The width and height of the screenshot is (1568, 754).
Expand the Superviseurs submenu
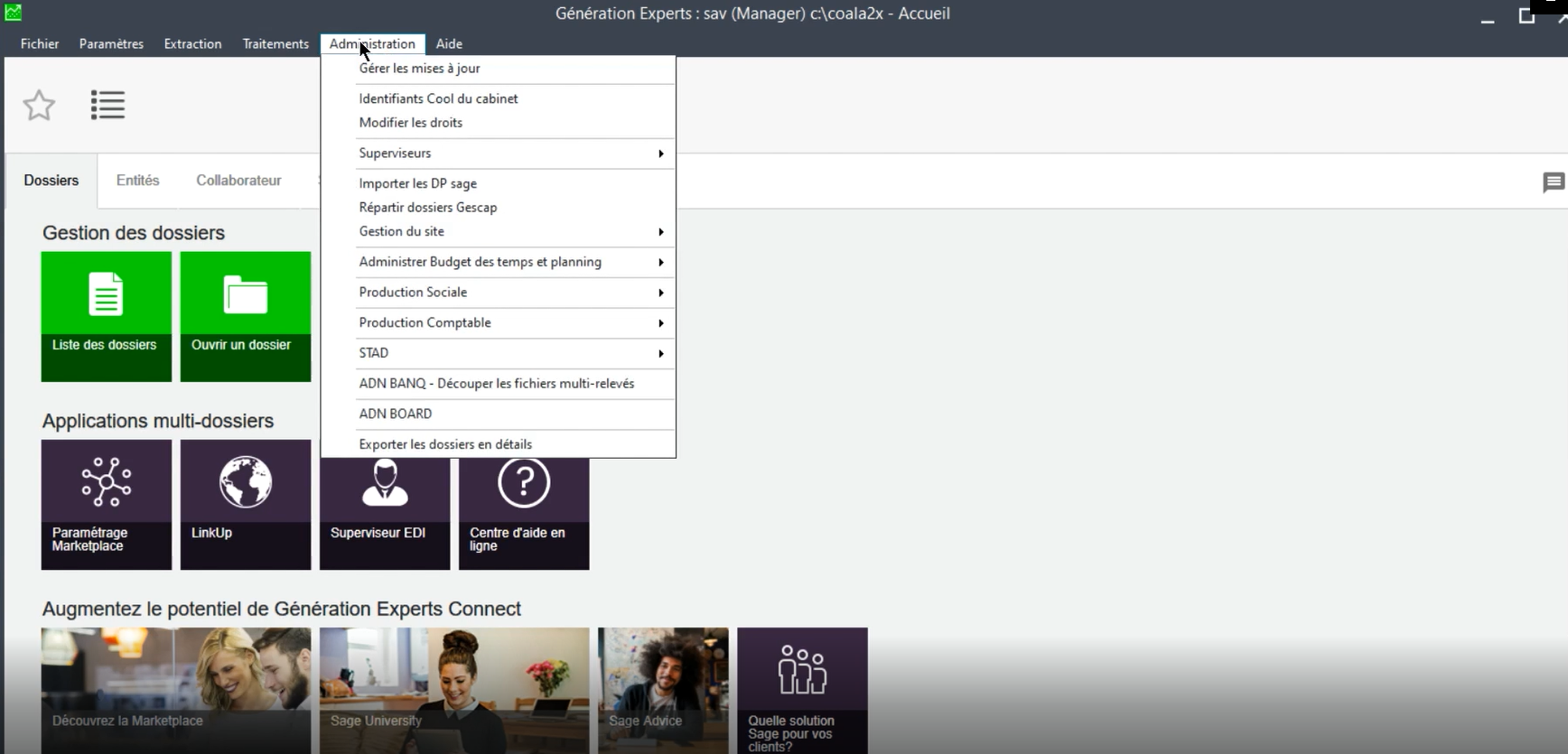pos(499,154)
